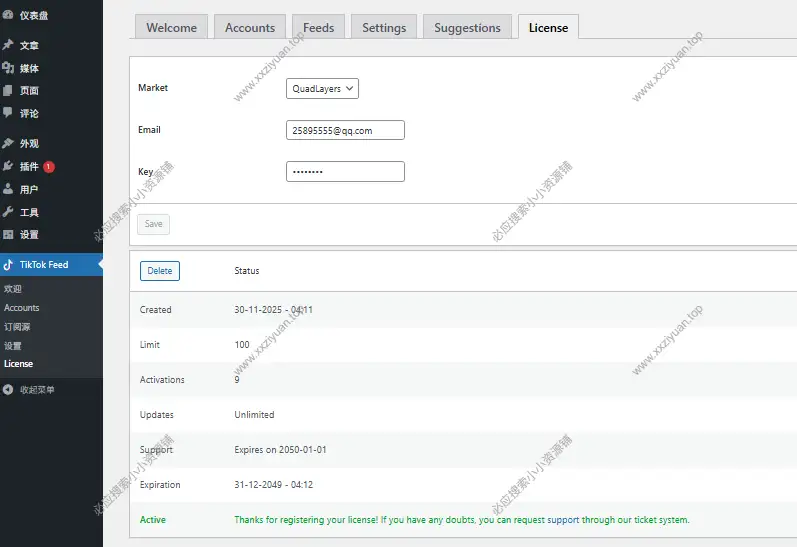Click the Posts pushpin icon
Image resolution: width=797 pixels, height=547 pixels.
point(8,45)
